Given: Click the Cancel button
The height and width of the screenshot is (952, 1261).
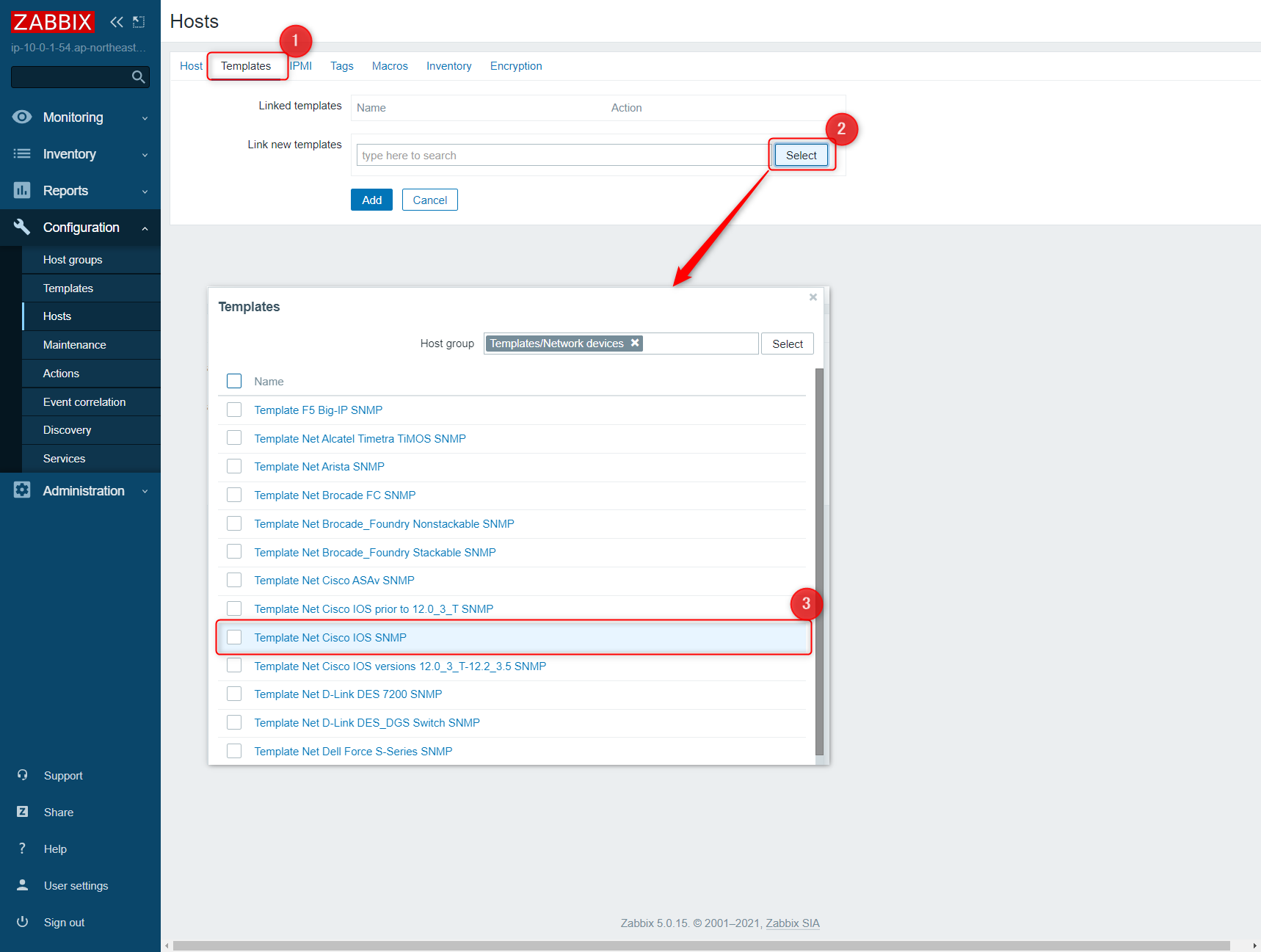Looking at the screenshot, I should tap(430, 200).
